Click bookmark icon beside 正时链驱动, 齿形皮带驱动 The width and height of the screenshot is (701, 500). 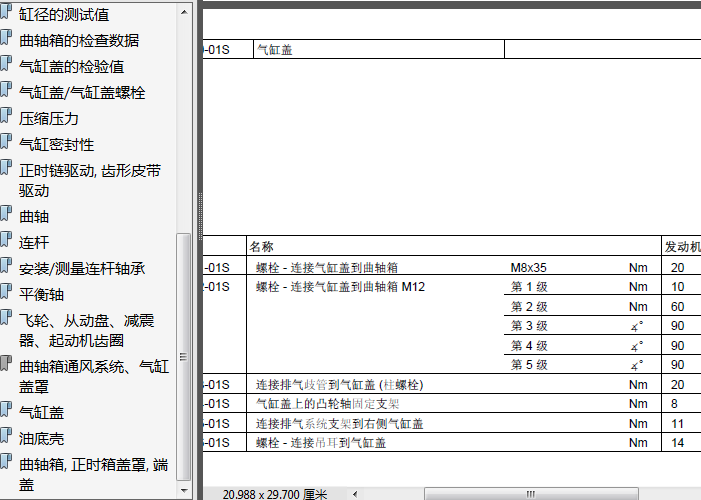[5, 168]
